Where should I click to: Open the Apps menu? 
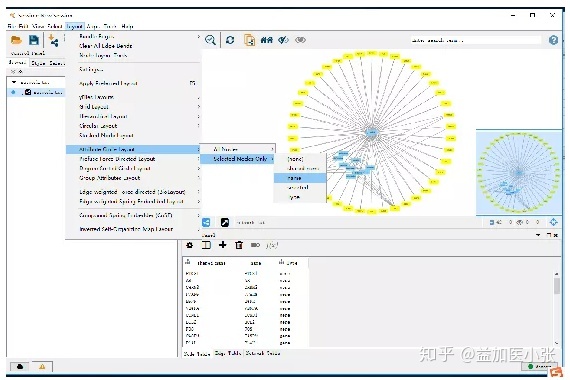click(x=93, y=26)
